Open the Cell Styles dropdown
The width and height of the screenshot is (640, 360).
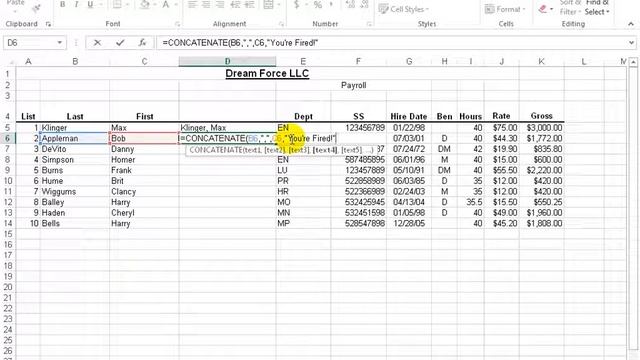point(403,9)
